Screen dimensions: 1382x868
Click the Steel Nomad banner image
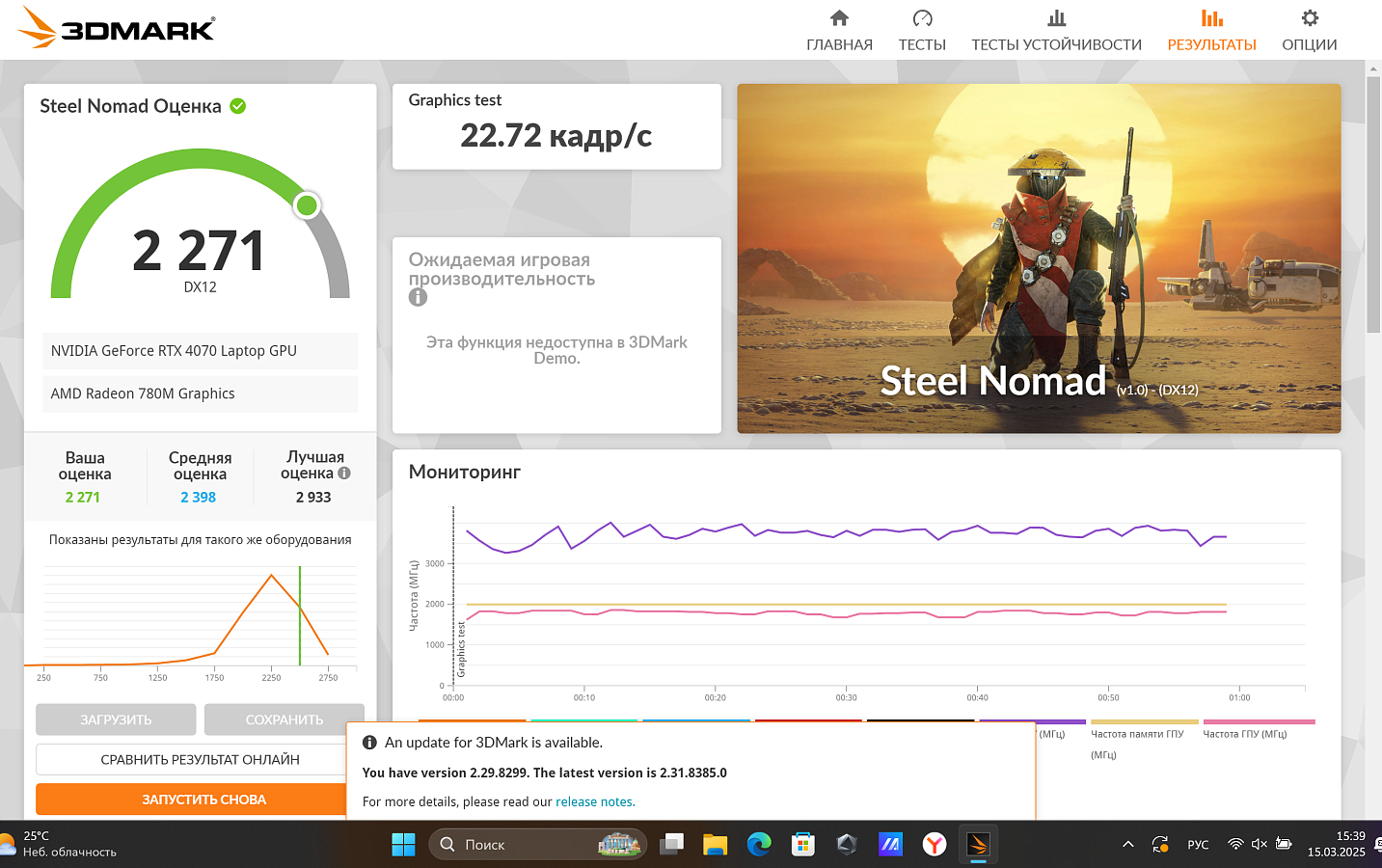1039,258
